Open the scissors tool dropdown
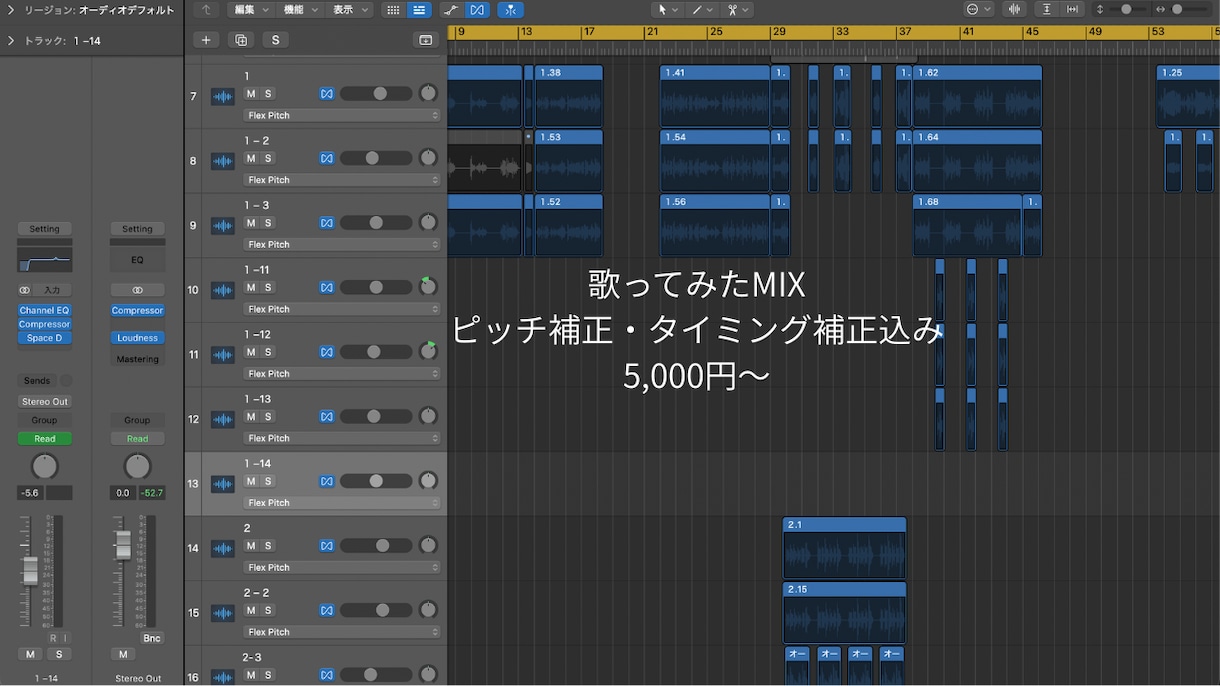This screenshot has width=1220, height=686. [738, 10]
